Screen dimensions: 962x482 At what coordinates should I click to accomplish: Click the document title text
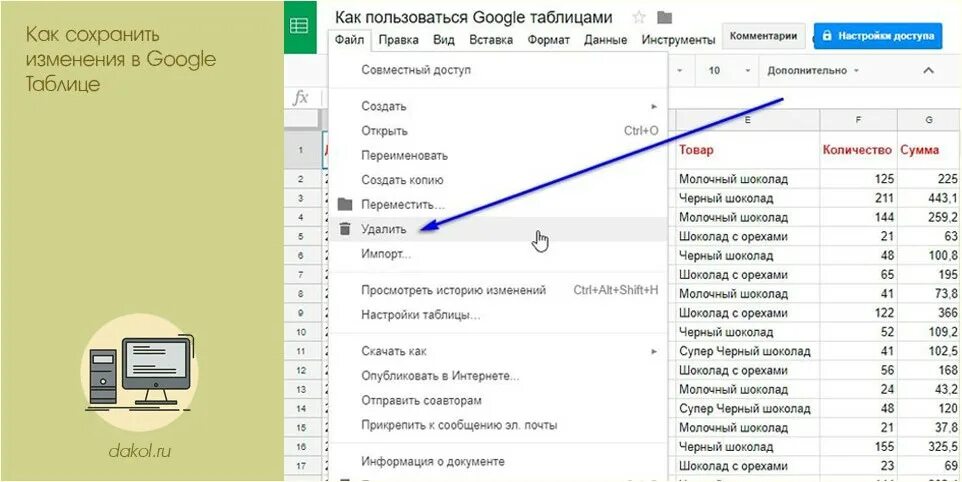click(474, 17)
